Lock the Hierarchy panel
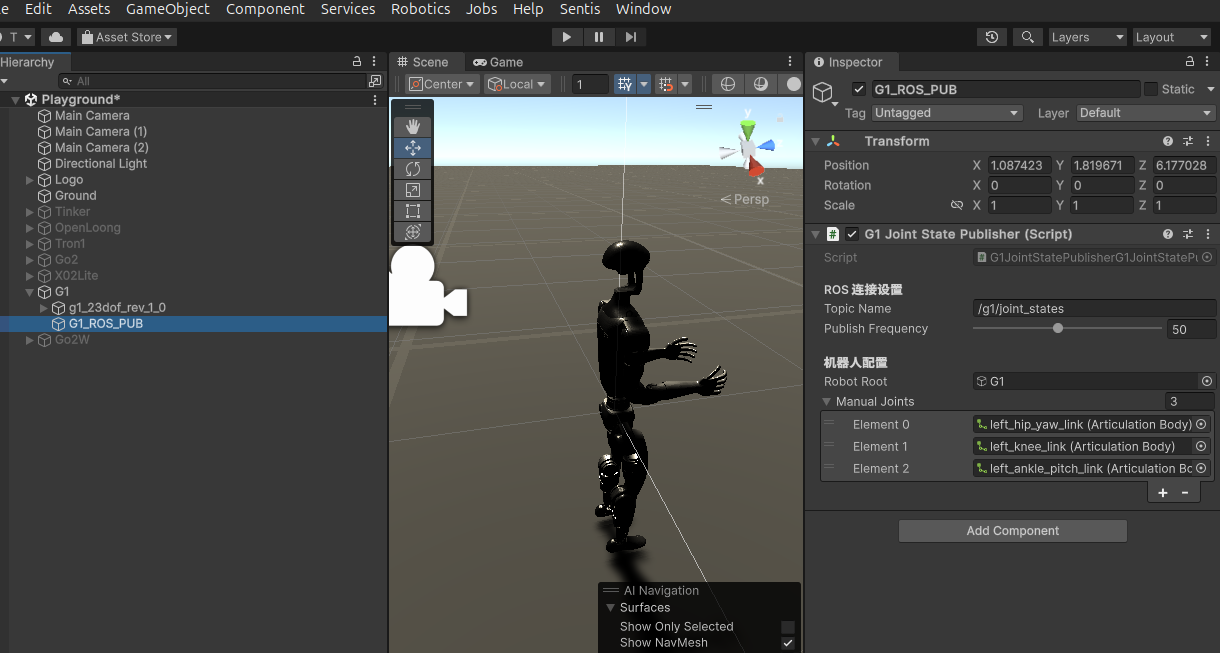 point(357,62)
